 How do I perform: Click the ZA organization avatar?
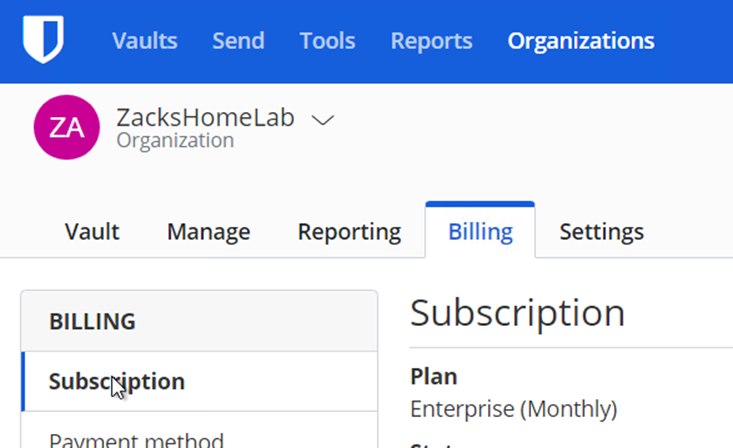click(67, 127)
